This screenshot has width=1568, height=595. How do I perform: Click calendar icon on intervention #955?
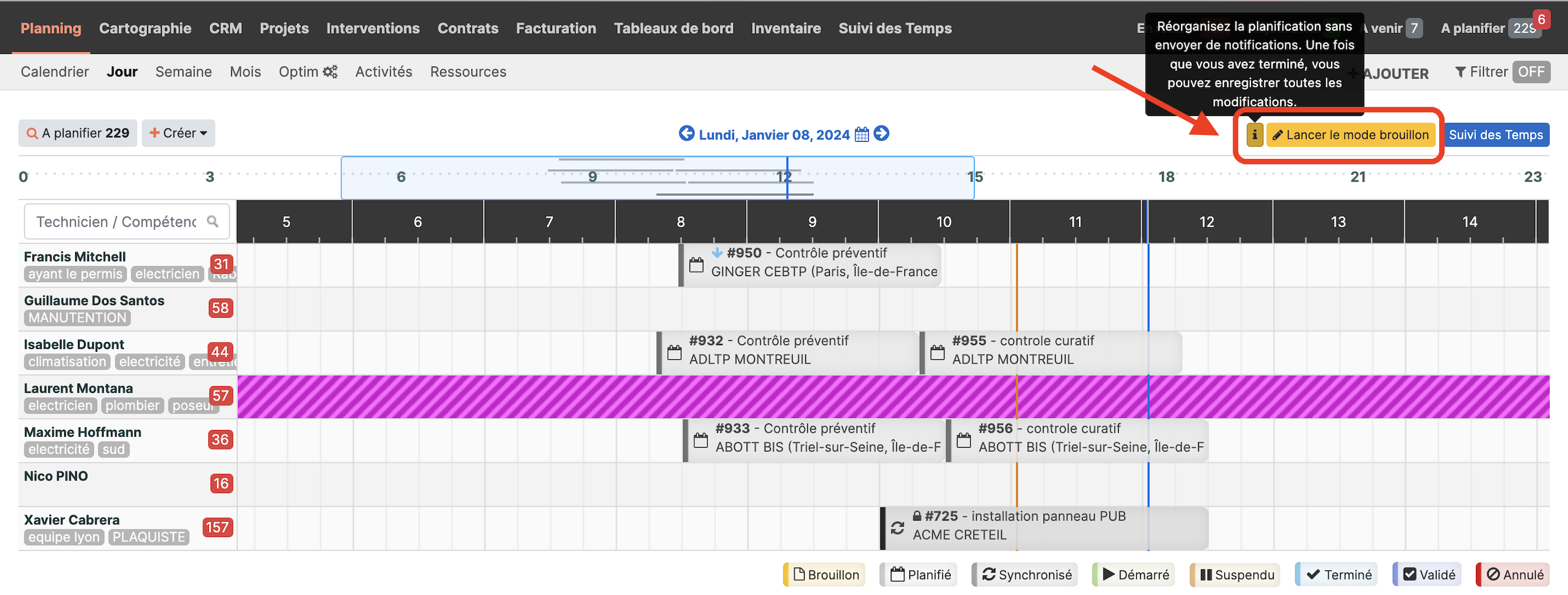click(937, 352)
